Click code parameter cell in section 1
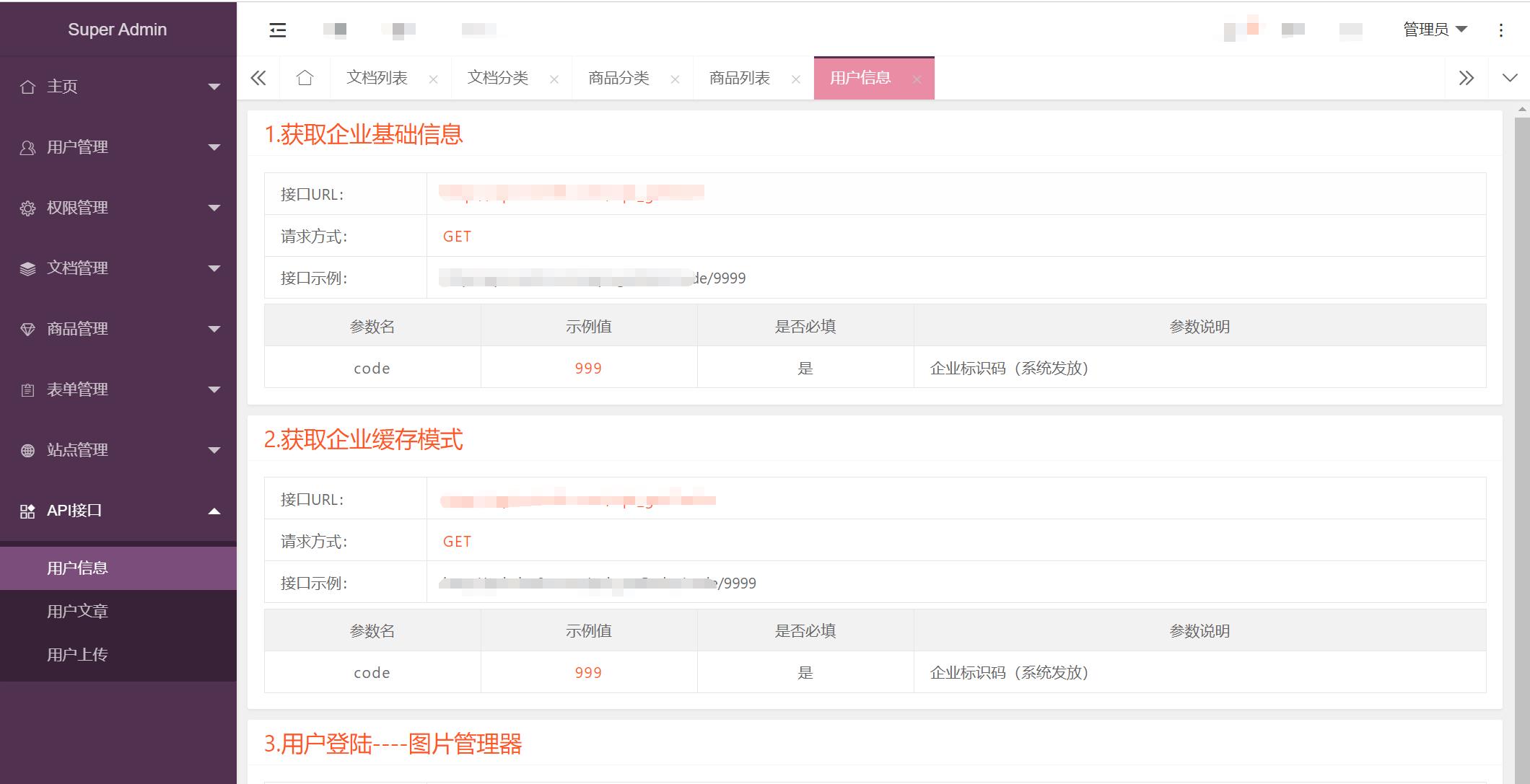The width and height of the screenshot is (1530, 784). point(372,369)
